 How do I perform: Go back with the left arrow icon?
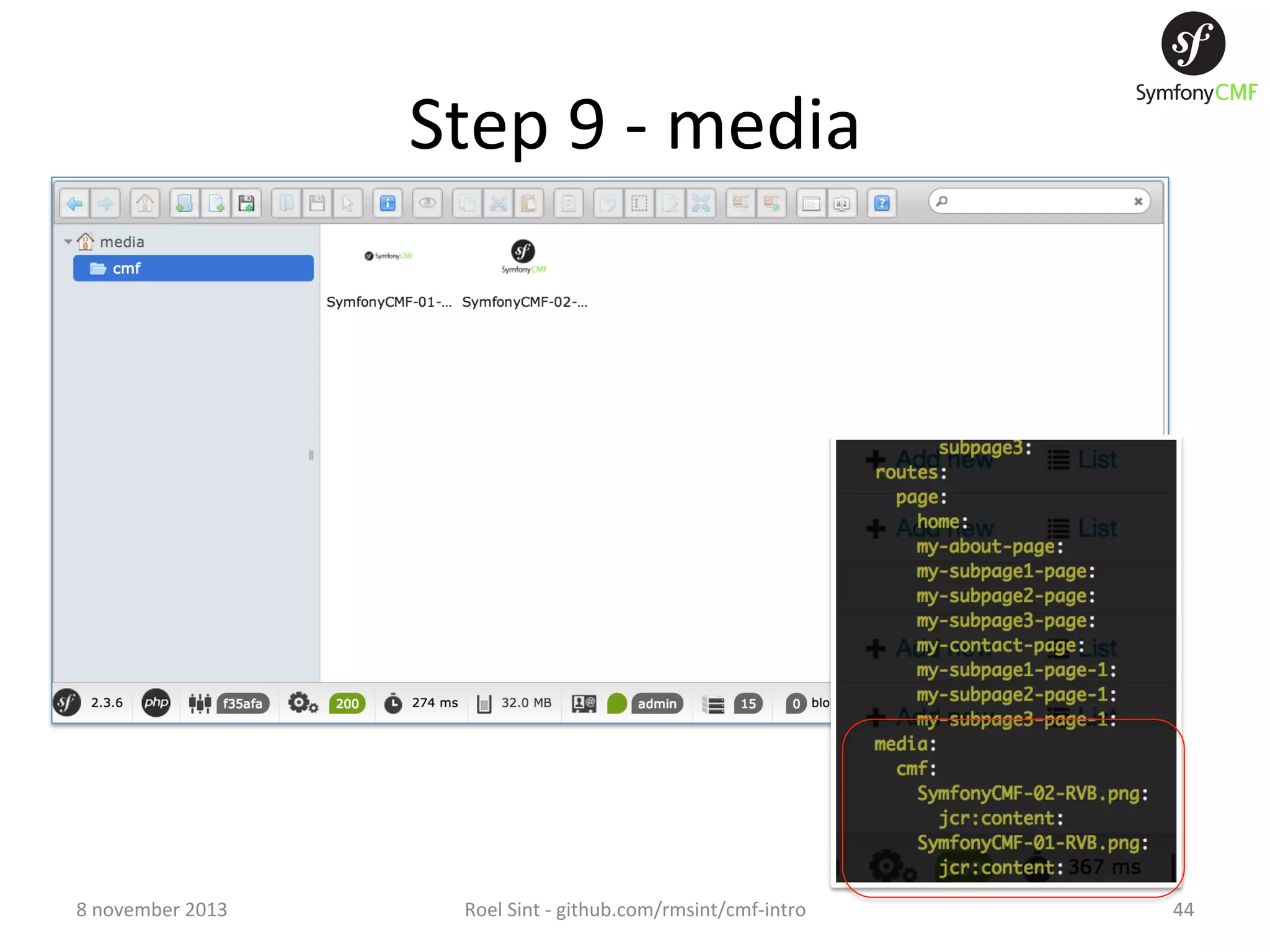coord(75,203)
